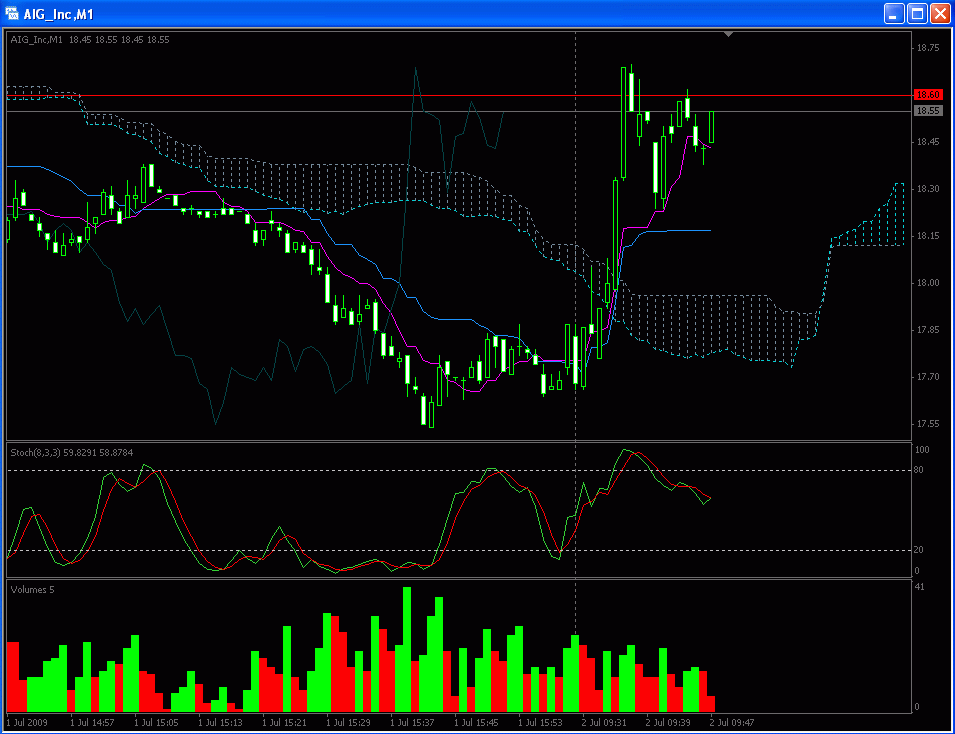The height and width of the screenshot is (734, 955).
Task: Click the 2 Jul 09:39 time label
Action: pyautogui.click(x=668, y=722)
